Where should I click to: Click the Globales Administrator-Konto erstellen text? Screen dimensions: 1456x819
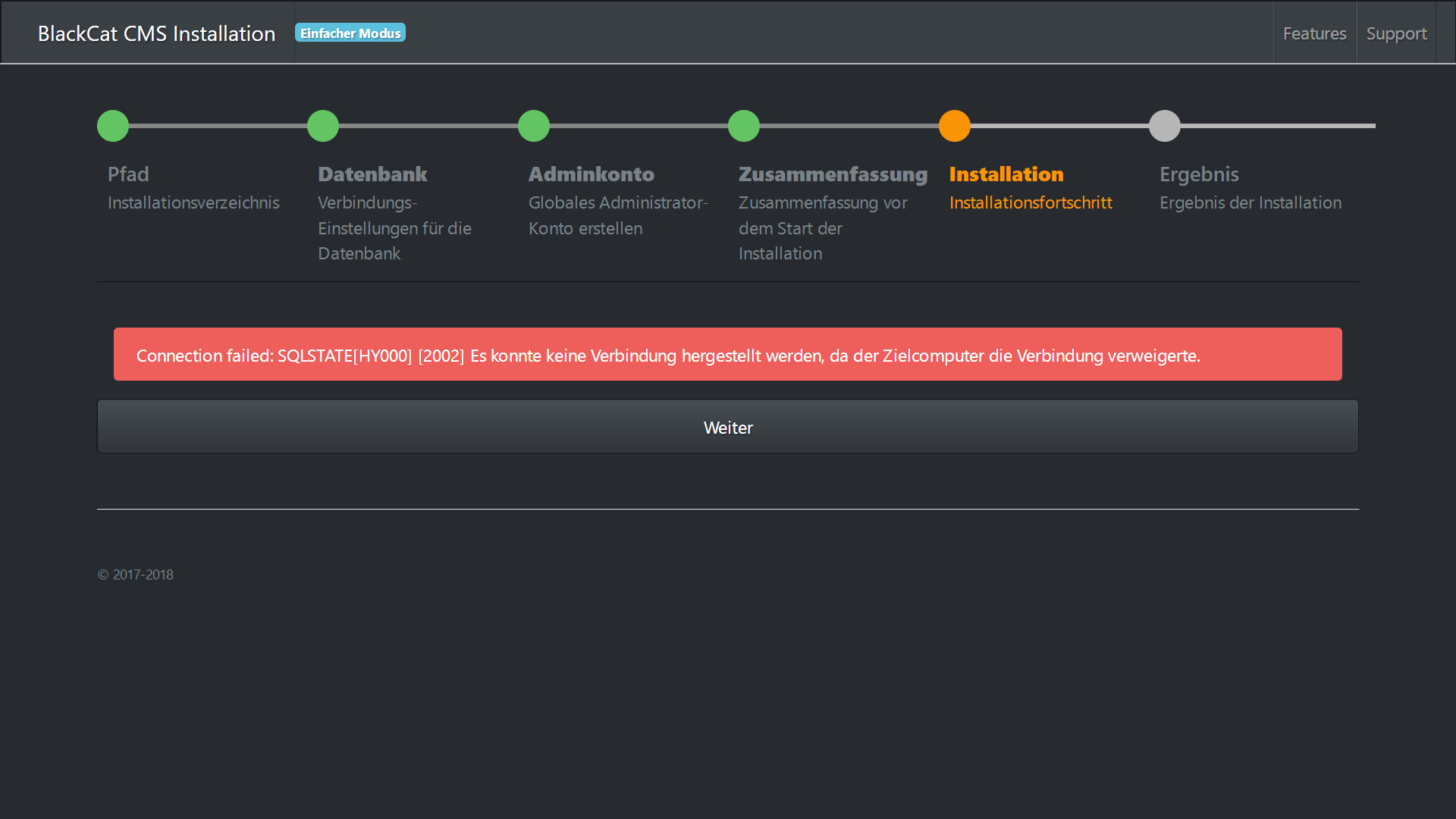(618, 215)
